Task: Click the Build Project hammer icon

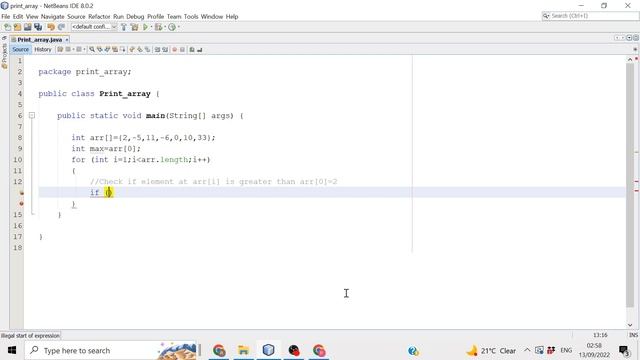Action: (124, 27)
